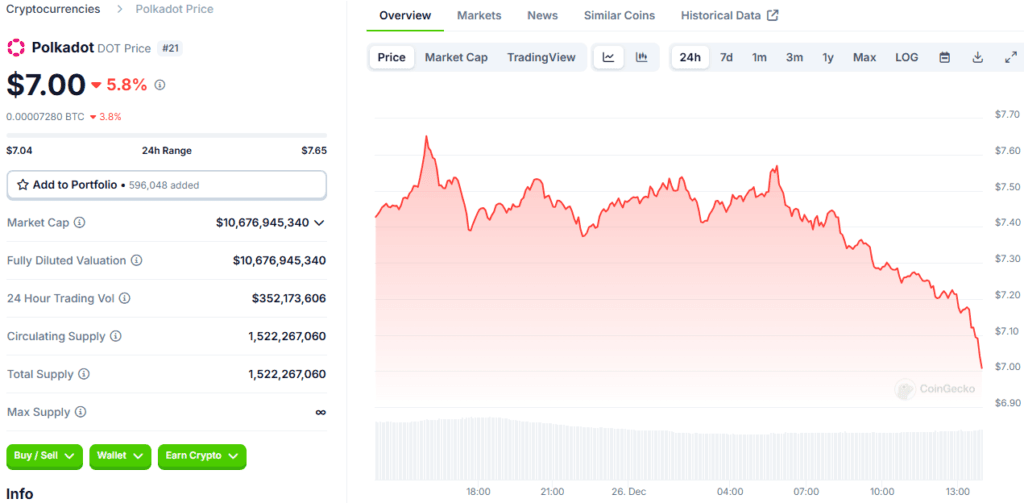Switch chart to TradingView
Screen dimensions: 1024x503
(x=541, y=57)
